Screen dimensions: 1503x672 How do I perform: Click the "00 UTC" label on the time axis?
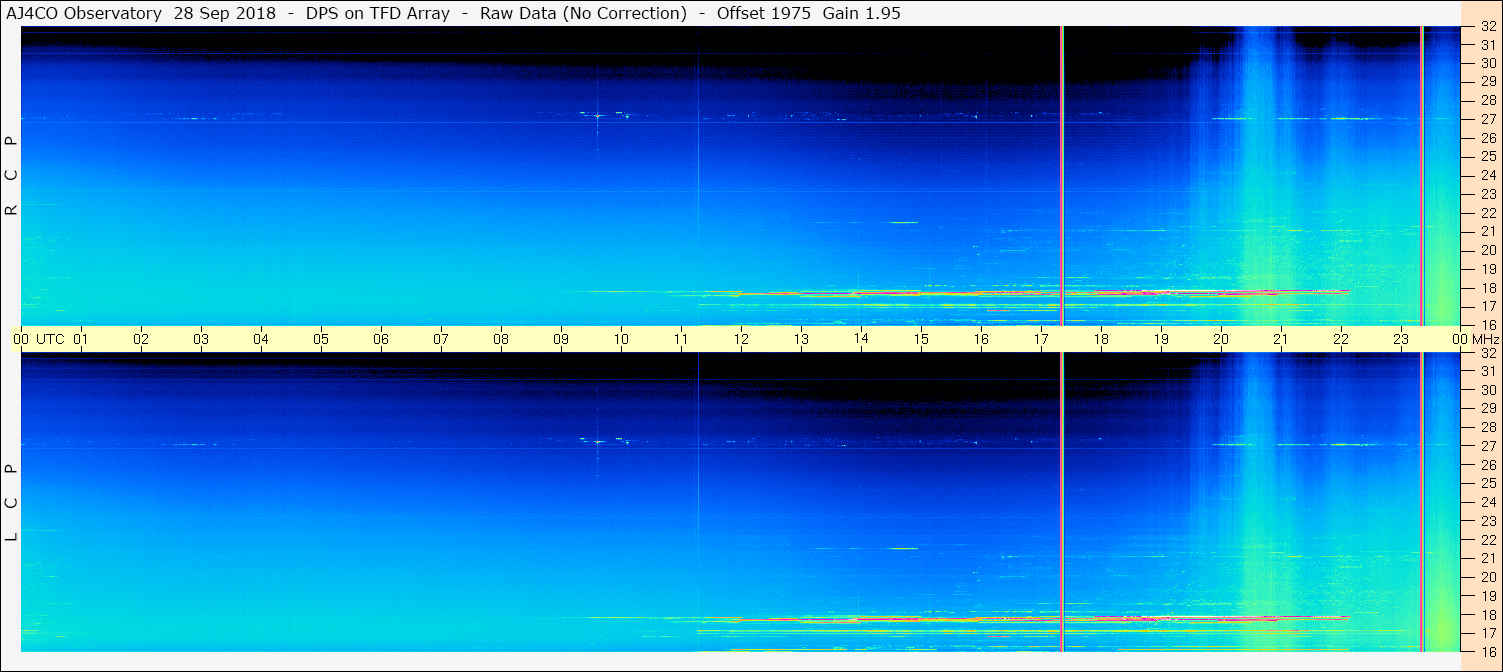click(x=38, y=339)
